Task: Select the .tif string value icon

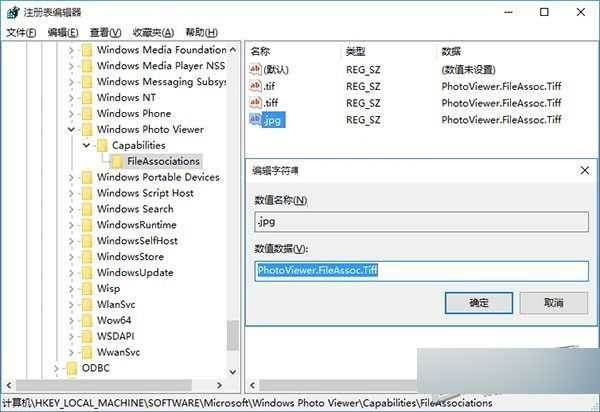Action: click(x=254, y=86)
